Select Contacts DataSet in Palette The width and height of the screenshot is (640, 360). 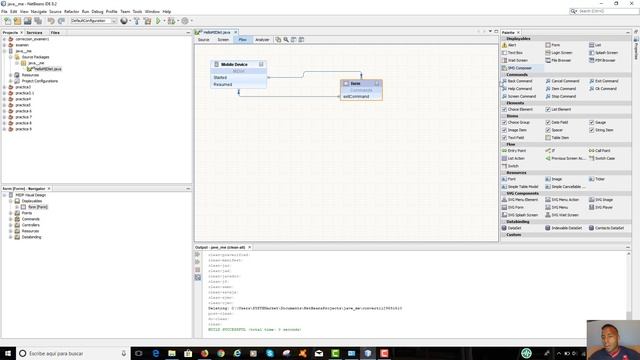[606, 228]
